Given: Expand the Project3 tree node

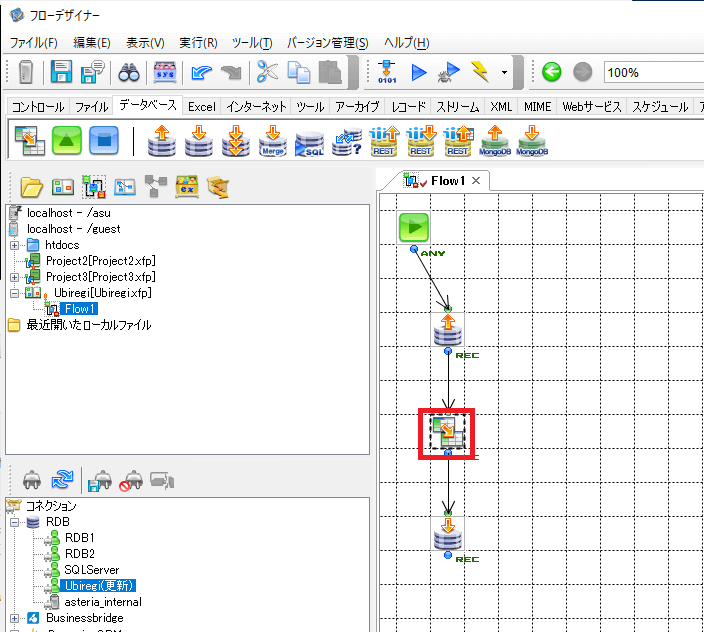Looking at the screenshot, I should (14, 277).
